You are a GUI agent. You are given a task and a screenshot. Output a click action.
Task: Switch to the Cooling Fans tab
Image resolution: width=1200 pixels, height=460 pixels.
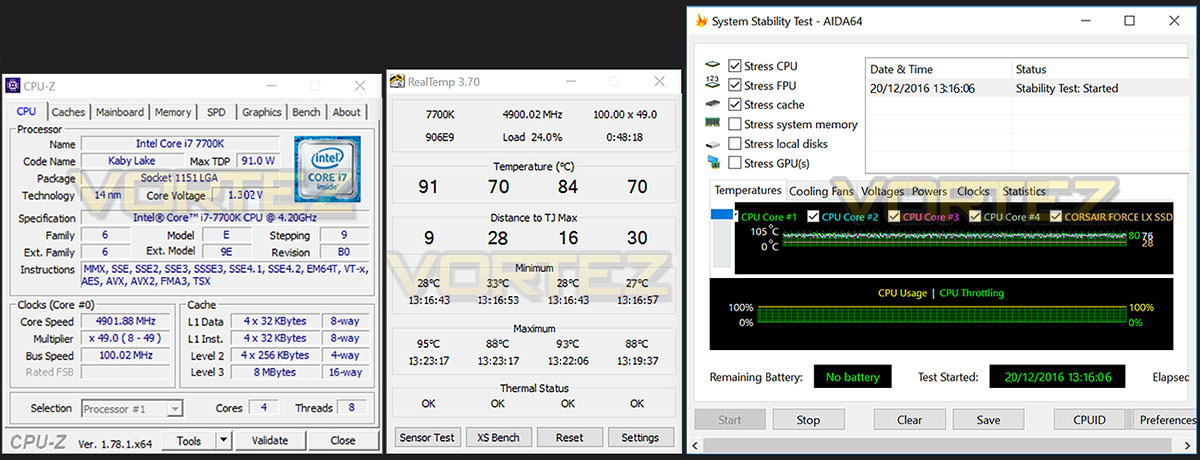822,191
